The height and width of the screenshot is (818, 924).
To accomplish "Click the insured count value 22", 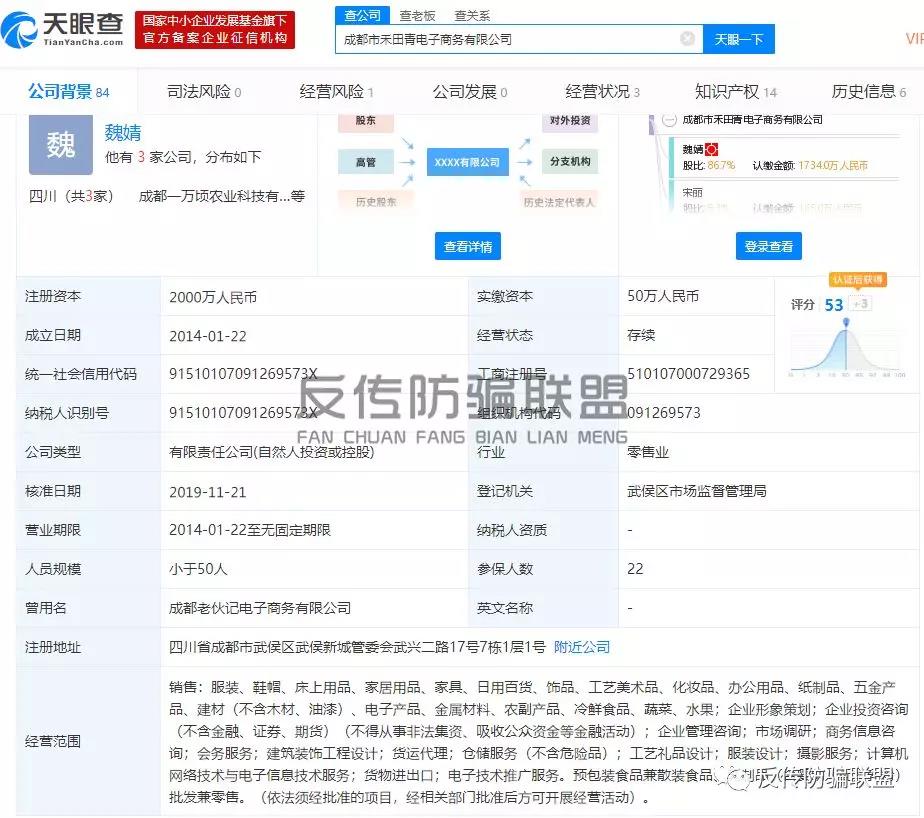I will tap(635, 569).
